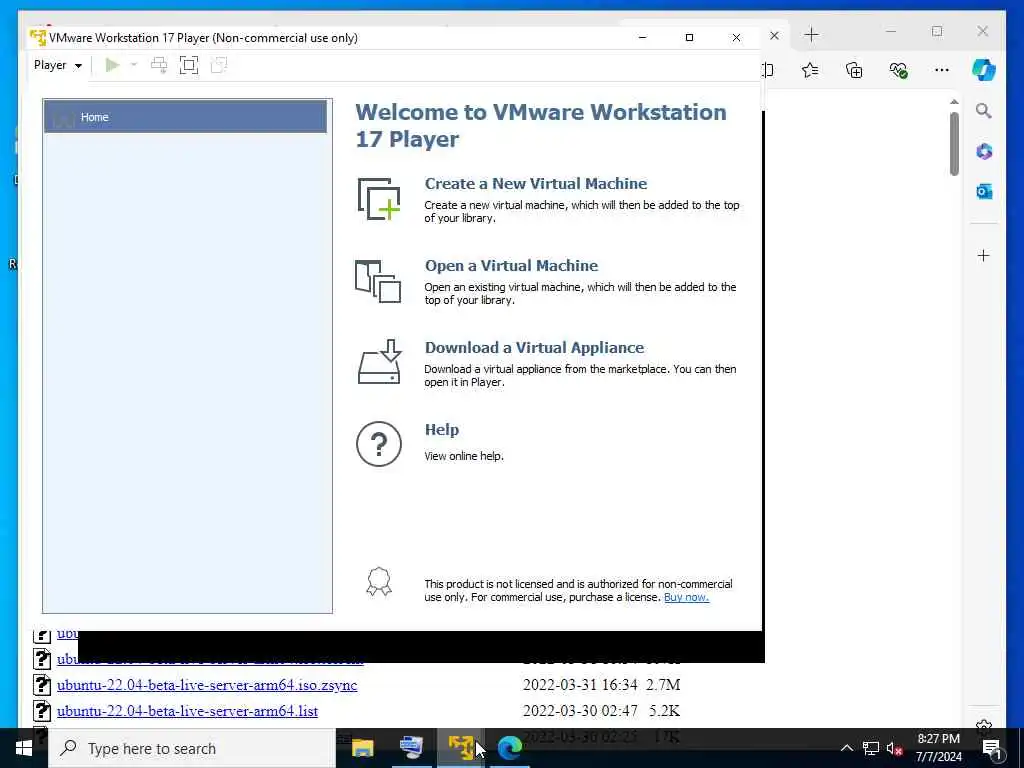The width and height of the screenshot is (1024, 768).
Task: Click file icon beside arm64.iso.zsync entry
Action: 42,685
